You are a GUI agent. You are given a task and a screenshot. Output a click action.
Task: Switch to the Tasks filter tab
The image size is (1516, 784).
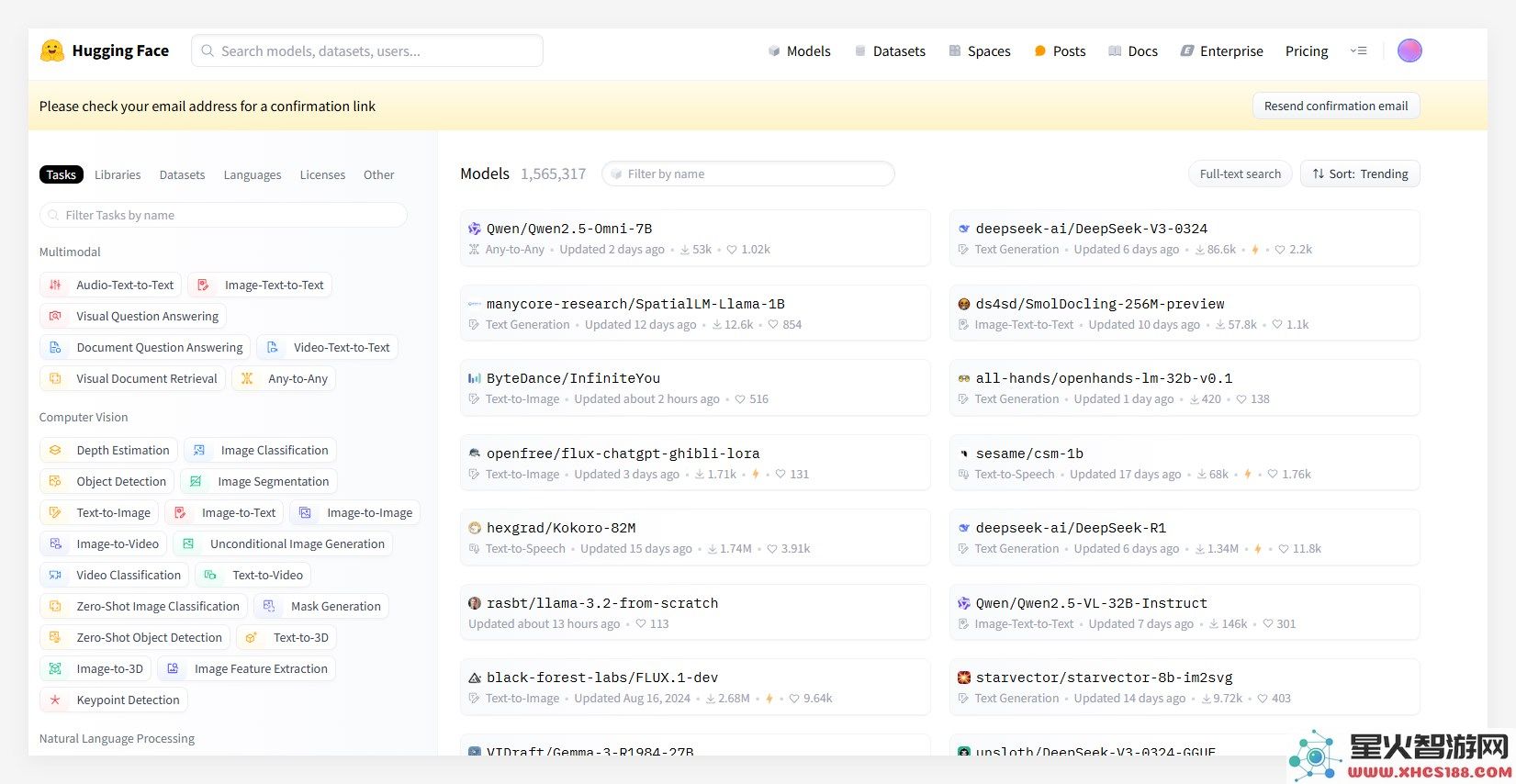62,174
